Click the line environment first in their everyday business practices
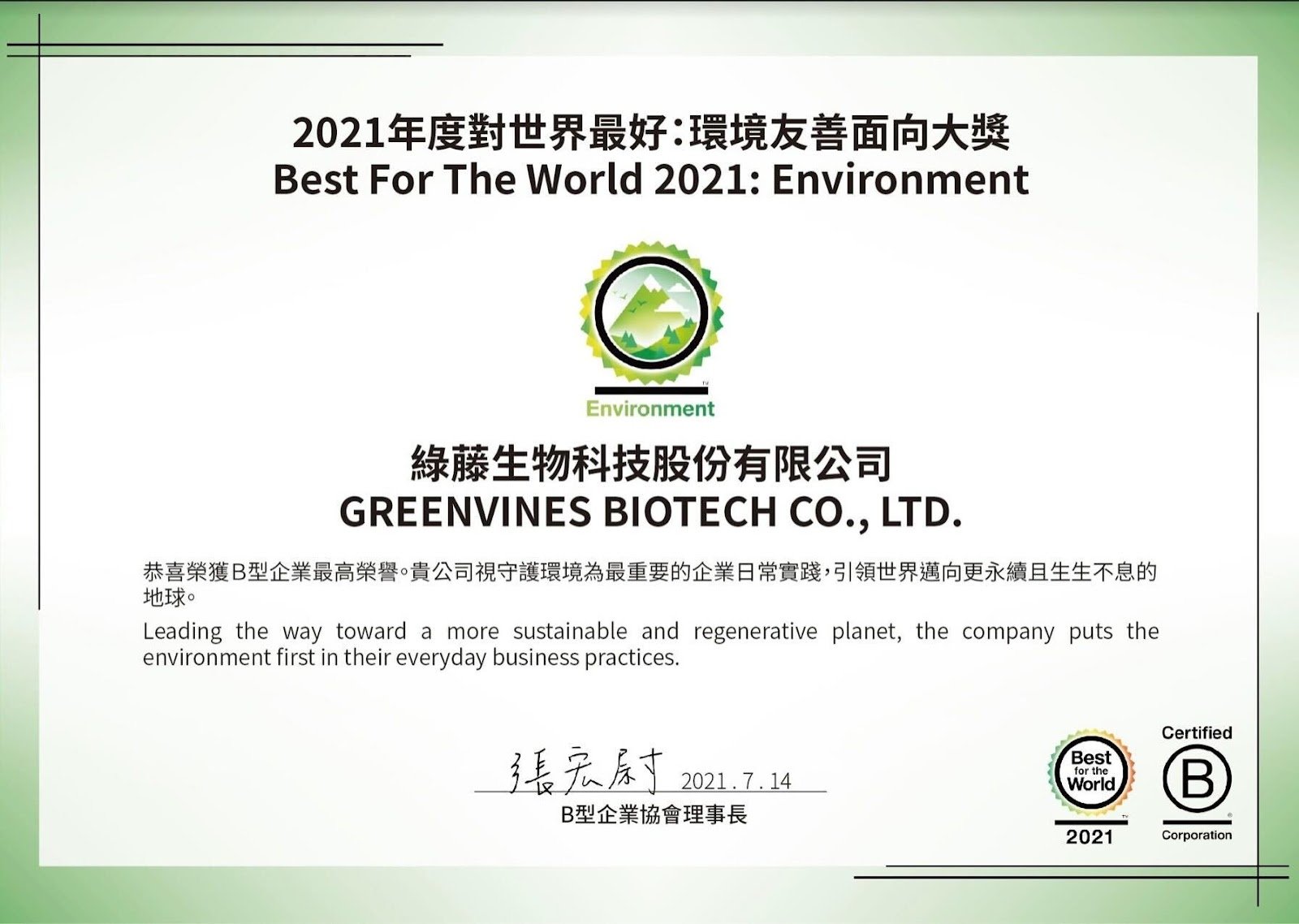Screen dimensions: 1299x924 pyautogui.click(x=411, y=658)
